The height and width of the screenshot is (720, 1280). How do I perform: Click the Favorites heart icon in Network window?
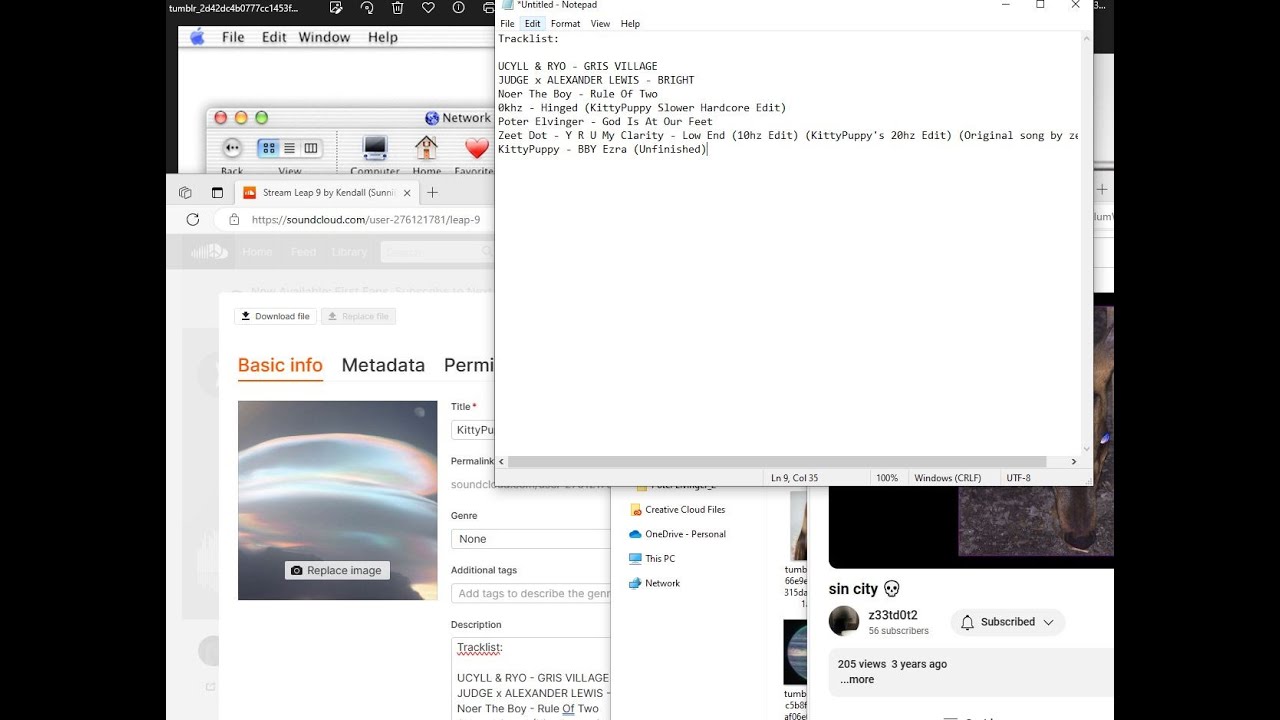coord(477,149)
